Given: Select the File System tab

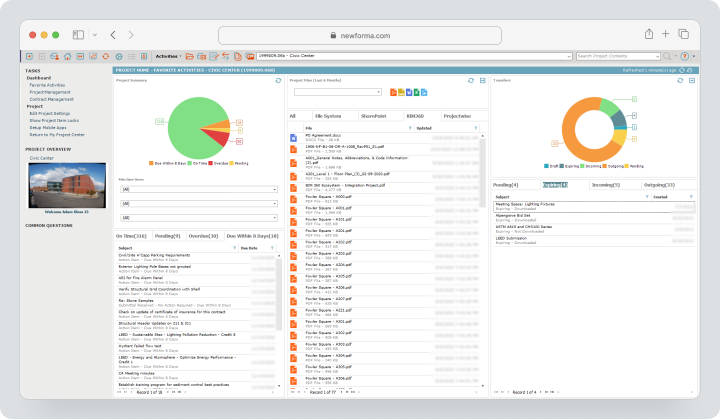Looking at the screenshot, I should point(328,116).
